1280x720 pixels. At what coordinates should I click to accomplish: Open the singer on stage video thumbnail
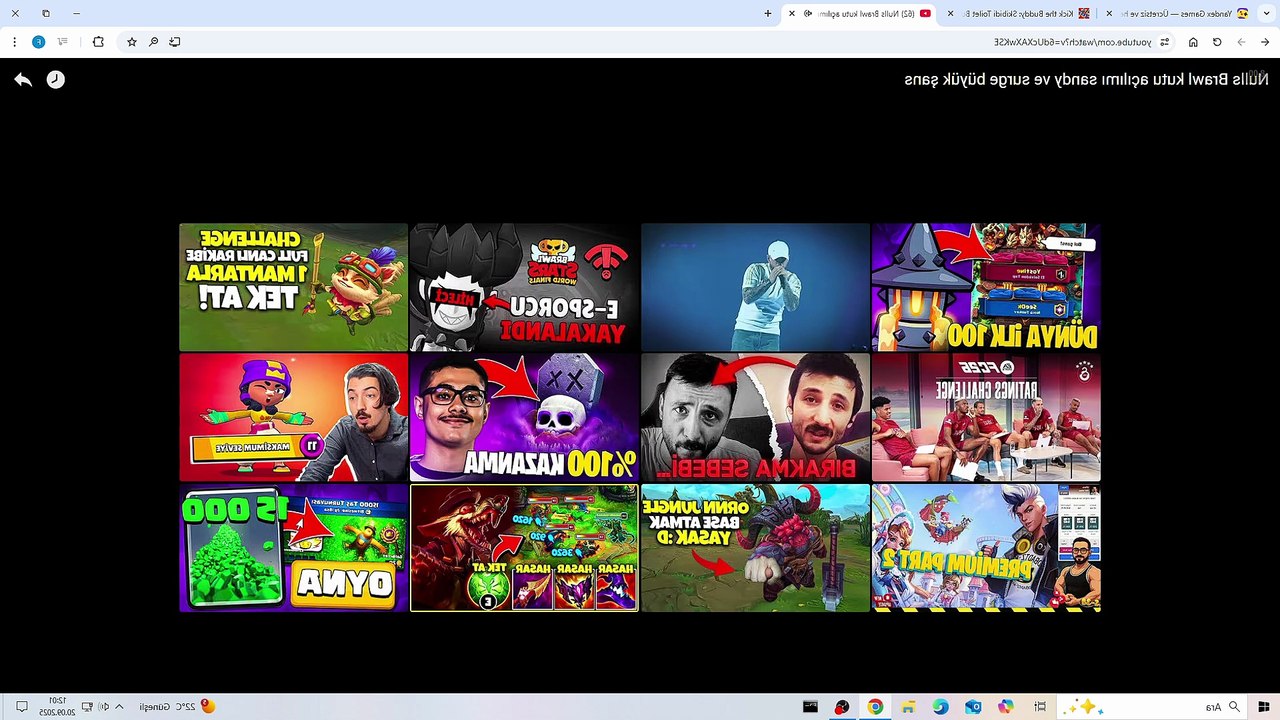click(x=755, y=287)
